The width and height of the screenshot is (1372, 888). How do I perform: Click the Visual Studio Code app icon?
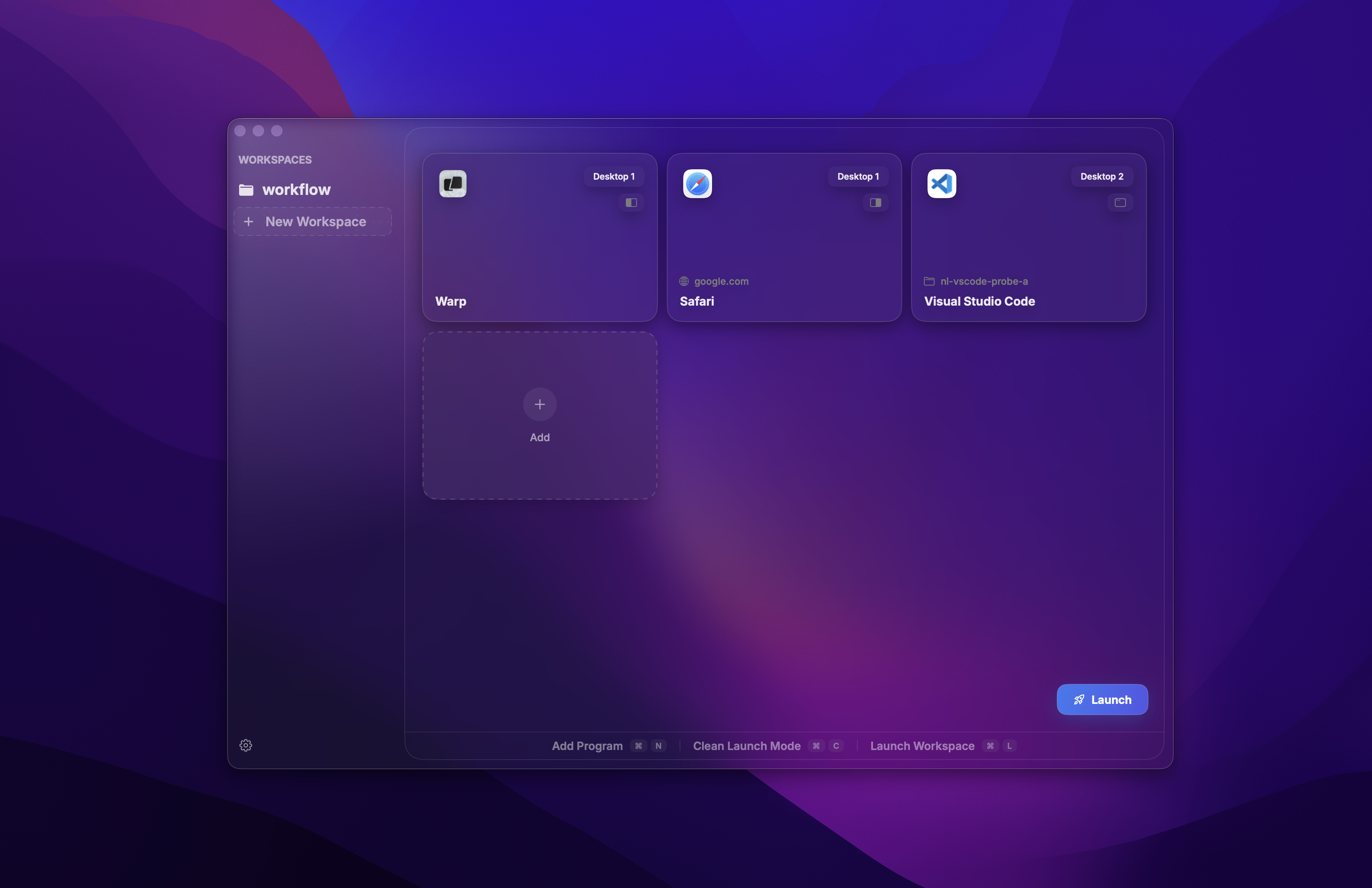[x=942, y=184]
